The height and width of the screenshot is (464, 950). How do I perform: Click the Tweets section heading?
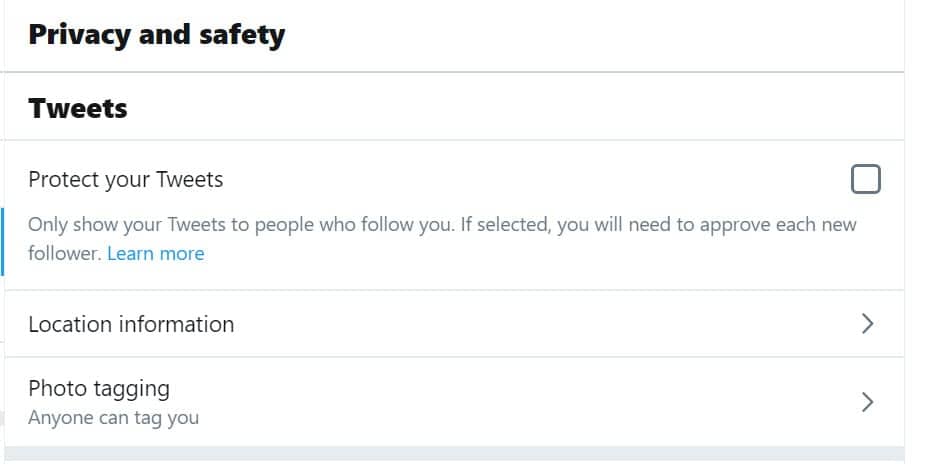click(78, 108)
